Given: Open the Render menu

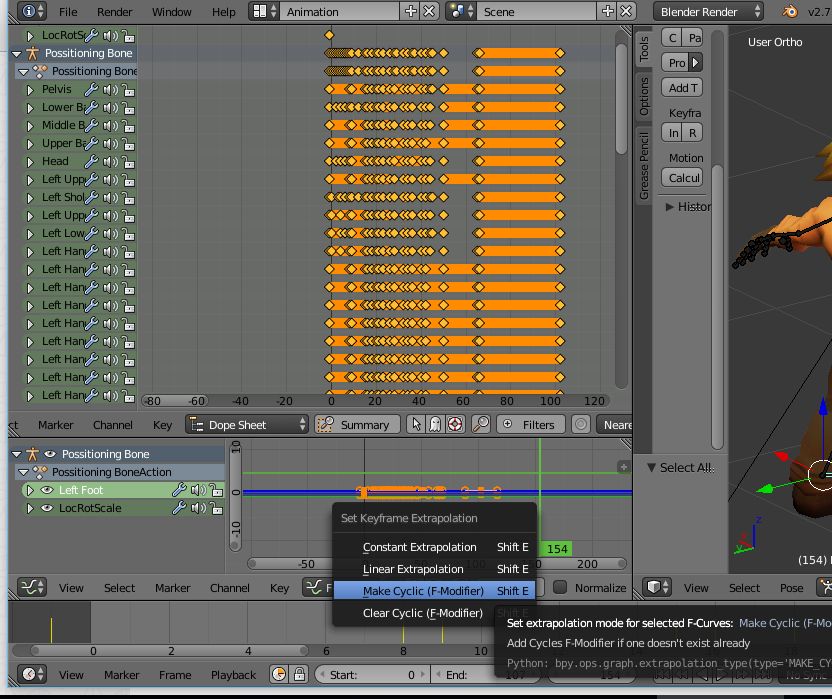Looking at the screenshot, I should click(x=115, y=12).
